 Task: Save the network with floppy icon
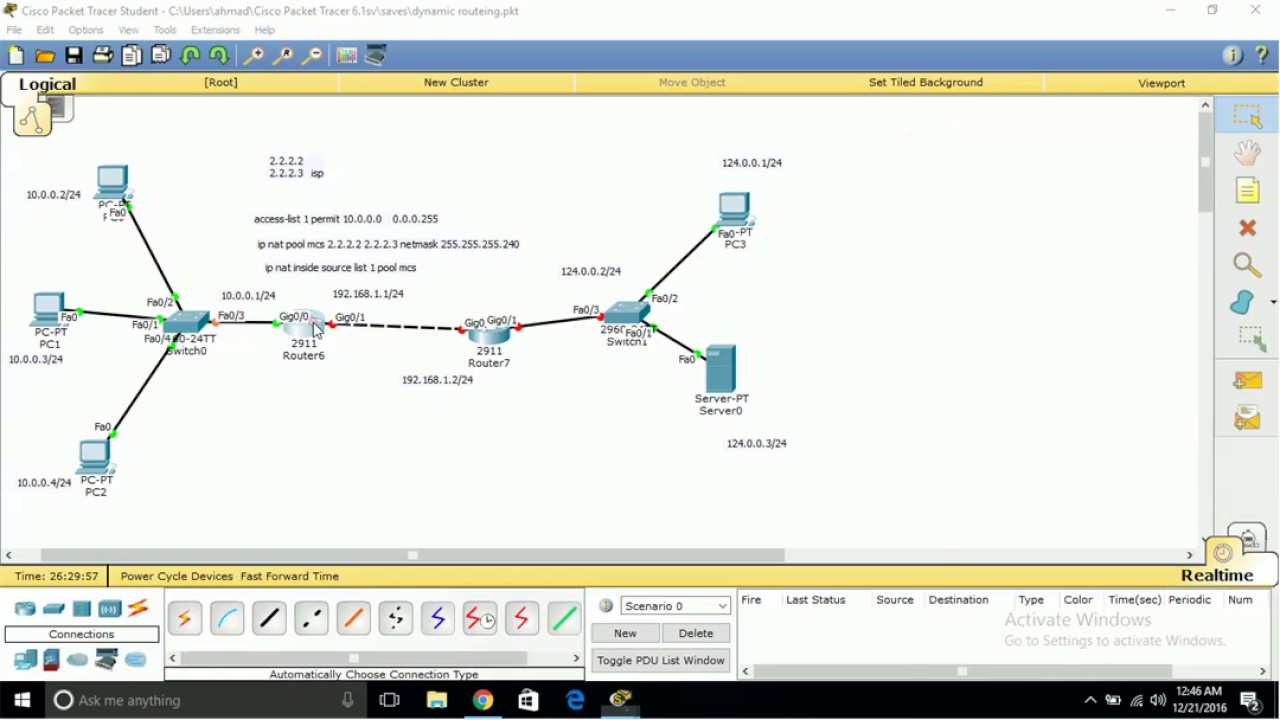tap(74, 56)
